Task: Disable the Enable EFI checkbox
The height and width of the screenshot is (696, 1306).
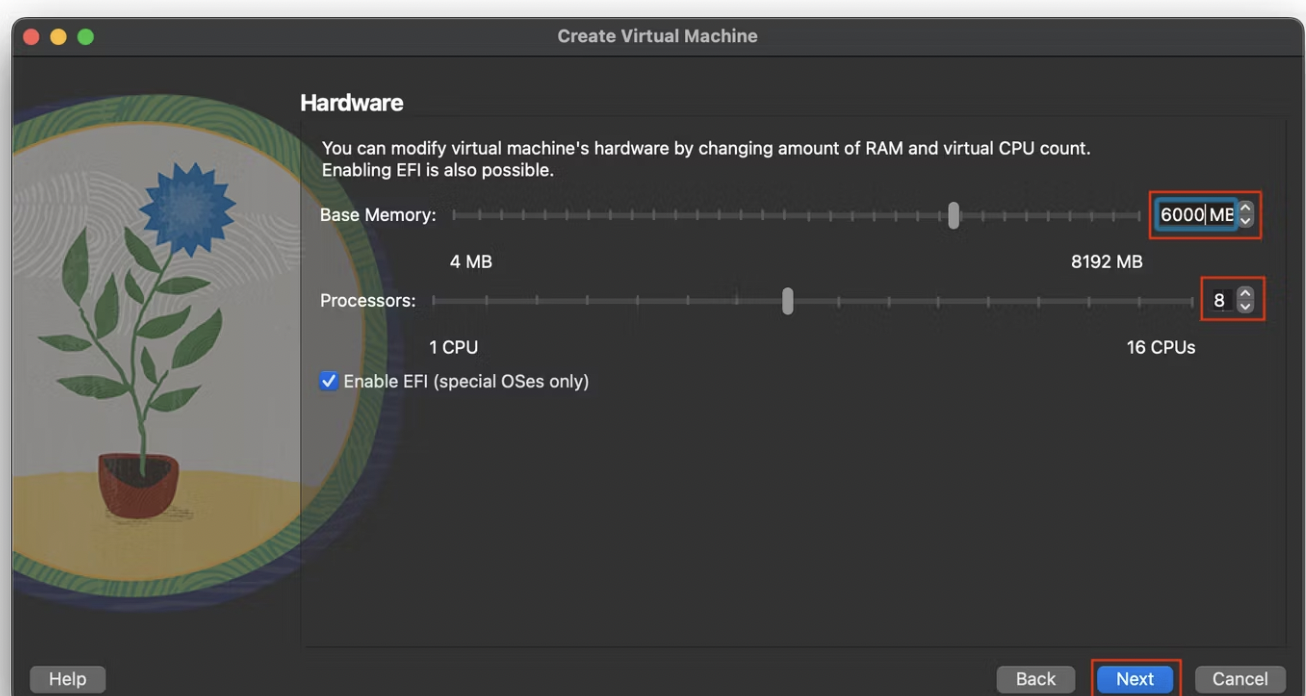Action: point(329,381)
